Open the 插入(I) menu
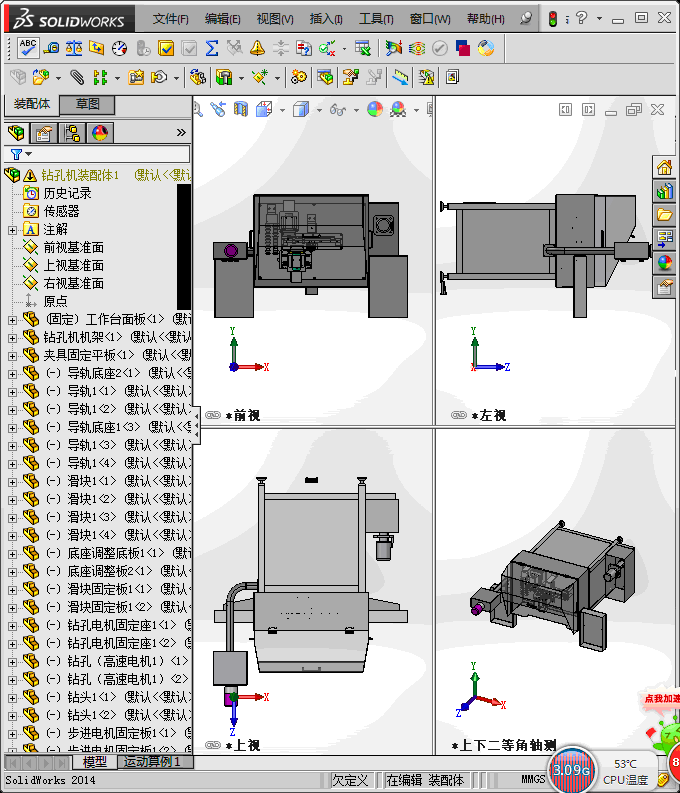This screenshot has height=793, width=680. coord(326,19)
